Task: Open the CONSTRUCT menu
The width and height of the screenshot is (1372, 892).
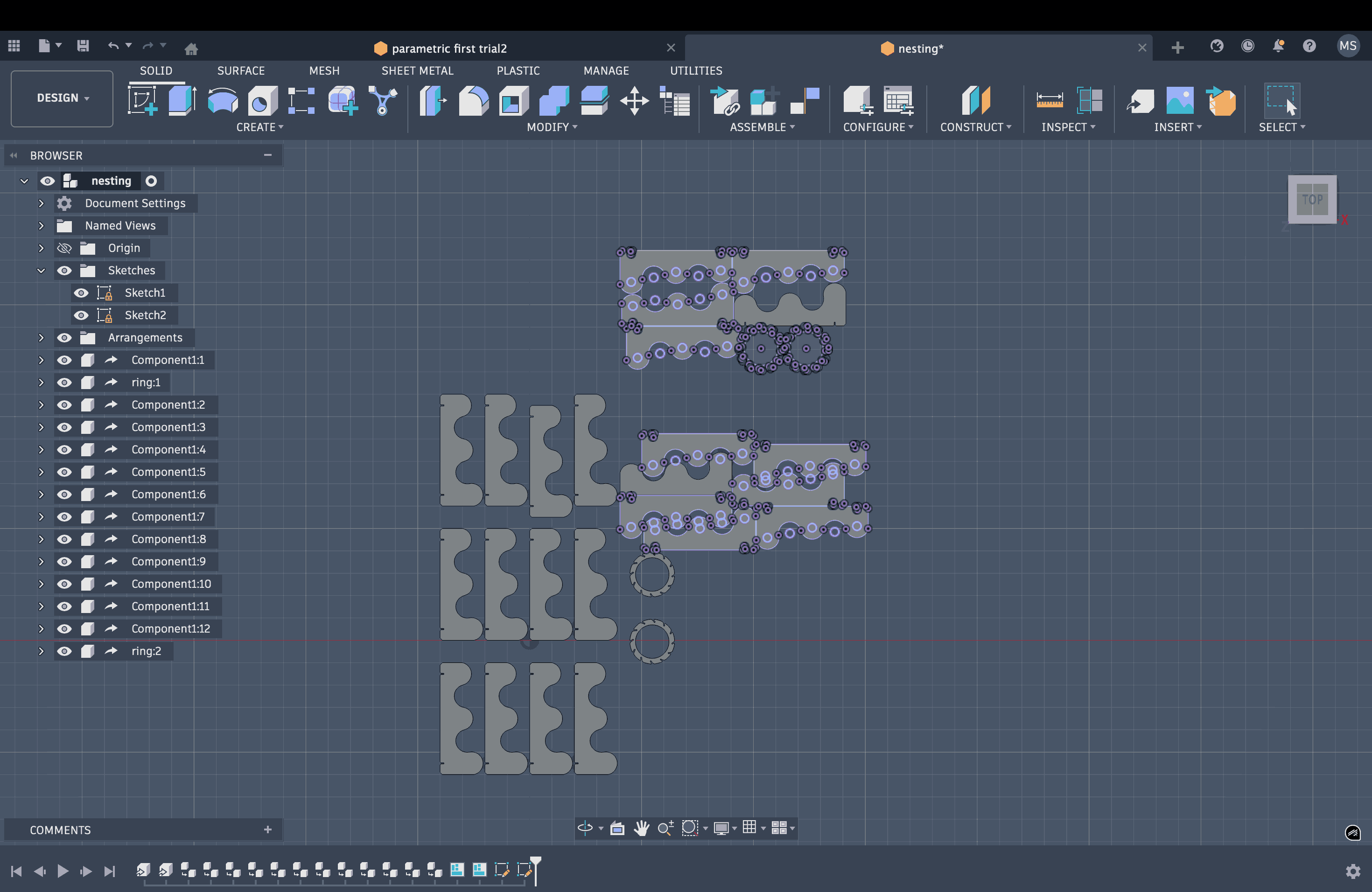Action: (975, 127)
